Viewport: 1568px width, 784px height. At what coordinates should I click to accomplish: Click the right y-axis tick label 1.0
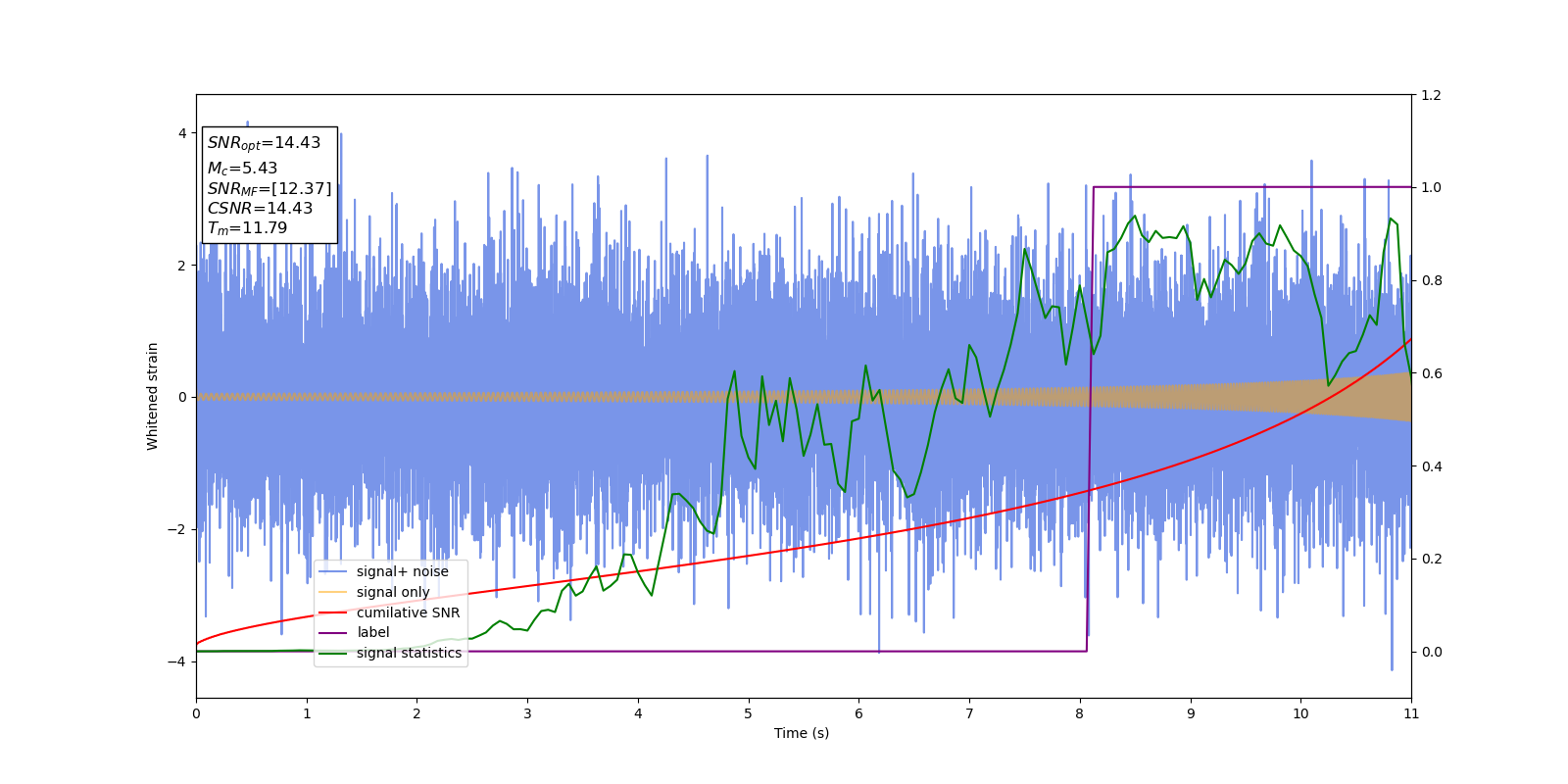tap(1431, 188)
